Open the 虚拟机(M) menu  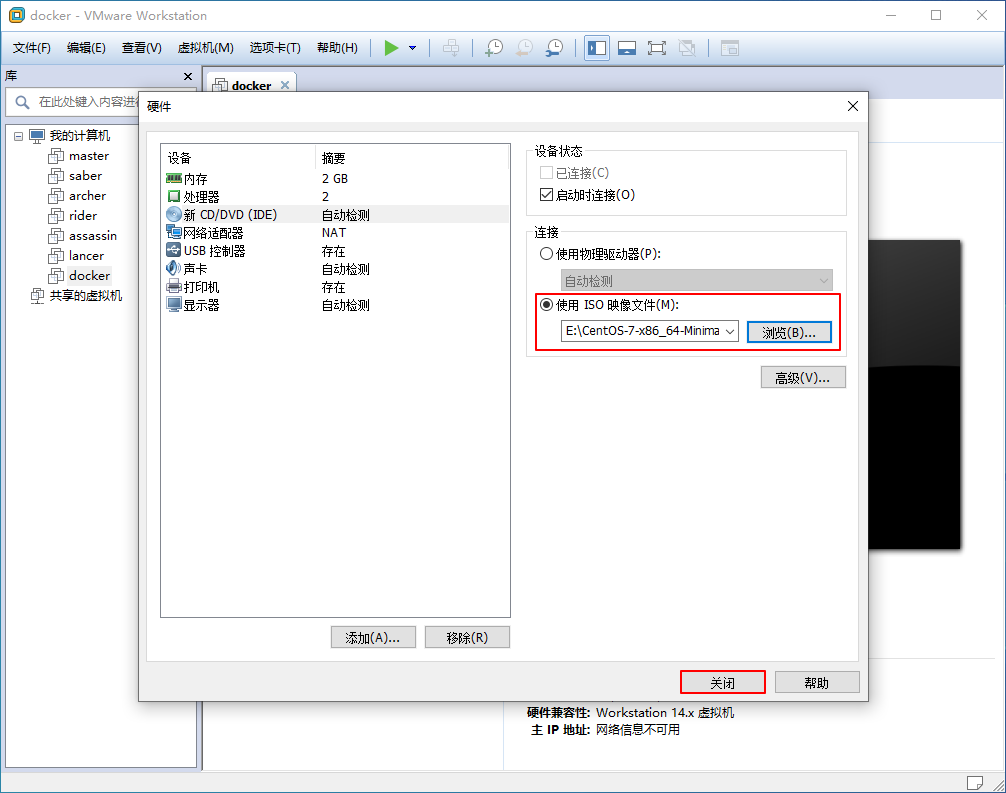[x=204, y=47]
